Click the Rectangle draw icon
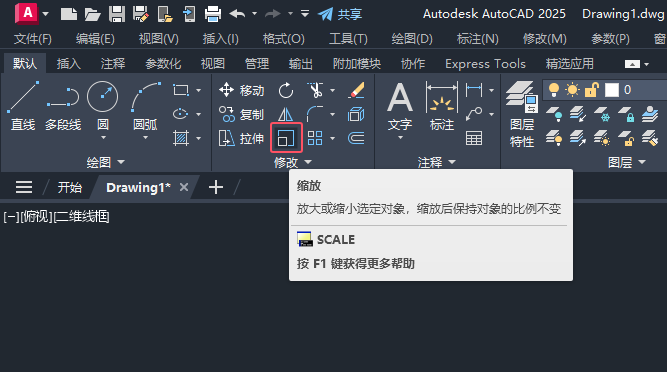The height and width of the screenshot is (372, 667). coord(181,90)
